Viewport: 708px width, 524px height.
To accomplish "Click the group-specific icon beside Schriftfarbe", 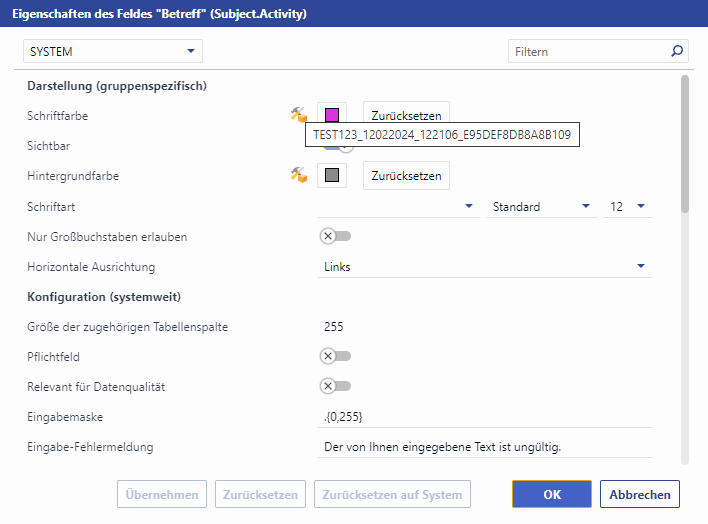I will point(298,115).
